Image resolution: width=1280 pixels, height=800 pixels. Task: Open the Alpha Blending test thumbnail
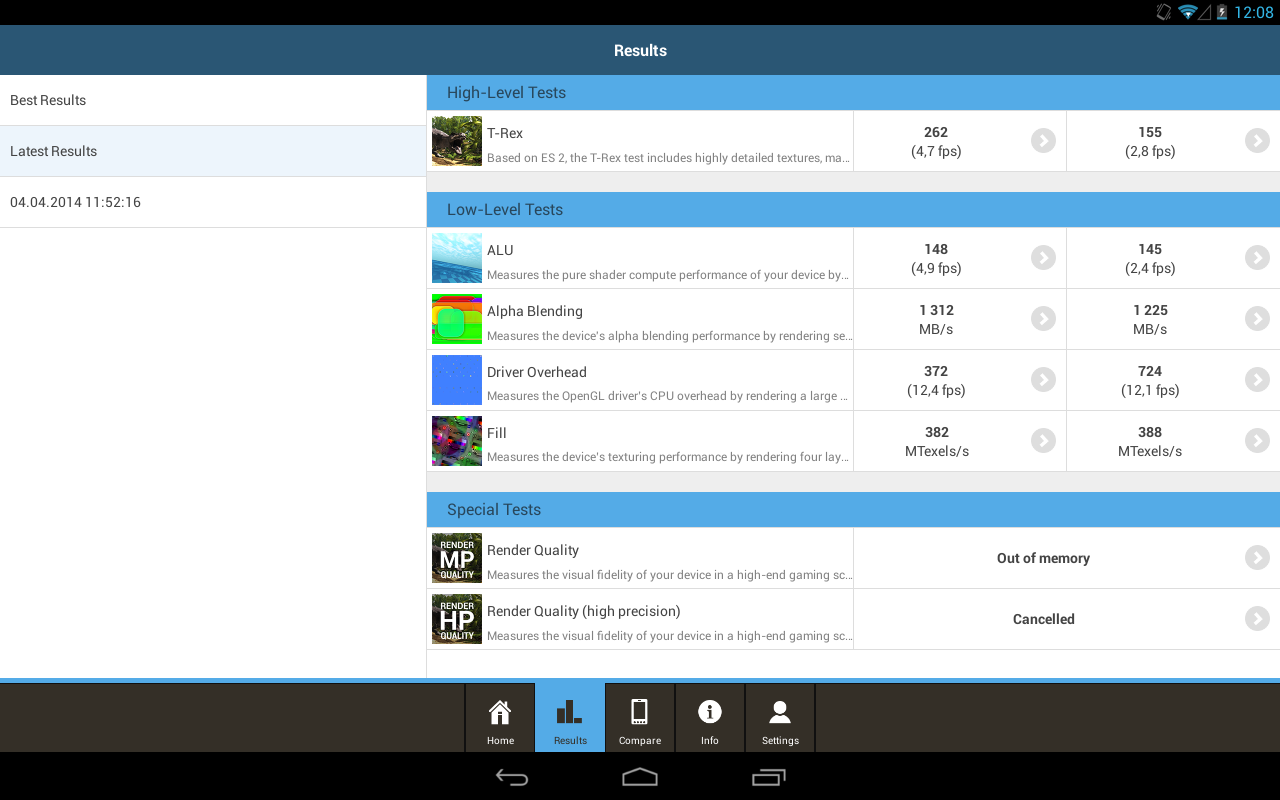click(x=457, y=319)
